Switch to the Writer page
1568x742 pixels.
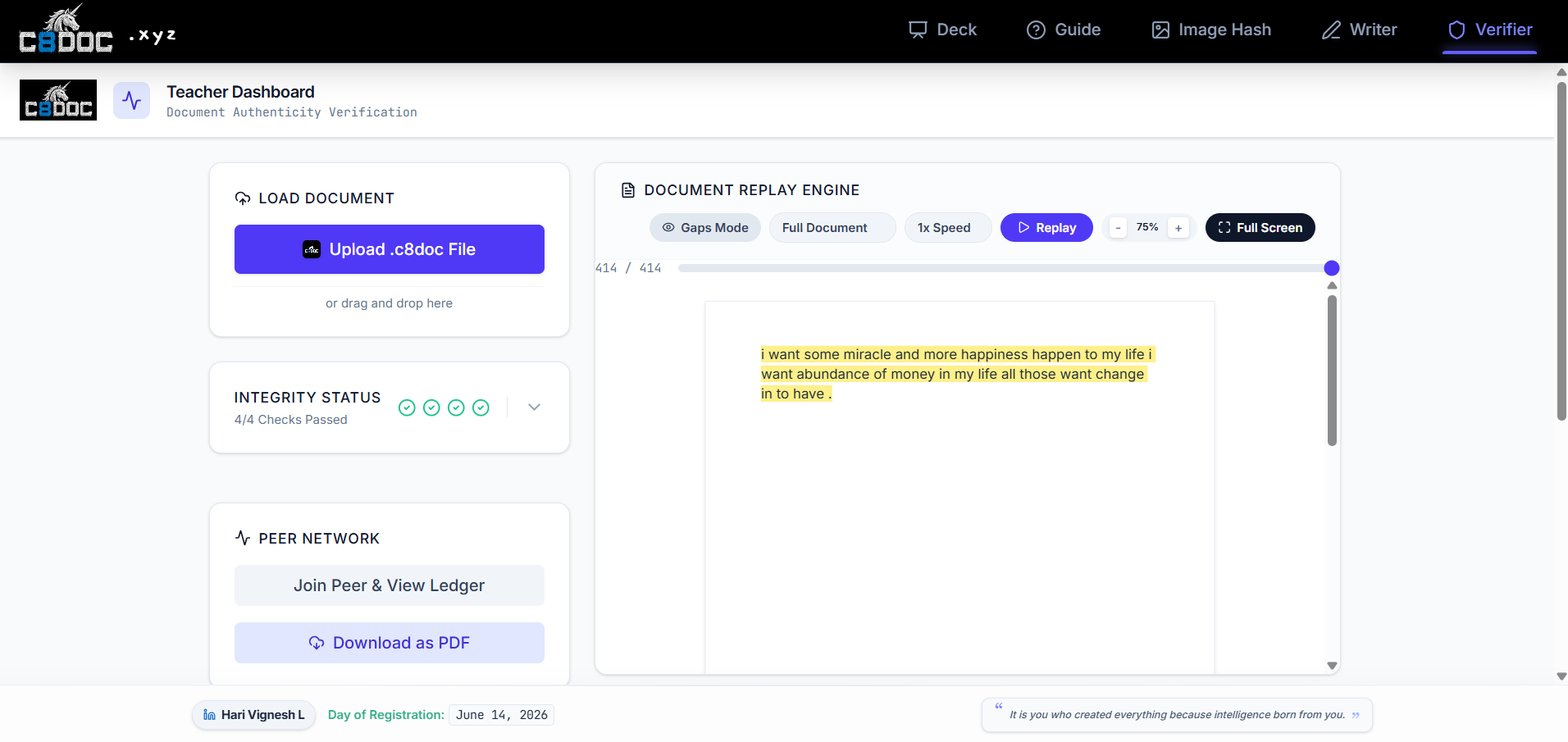1359,30
